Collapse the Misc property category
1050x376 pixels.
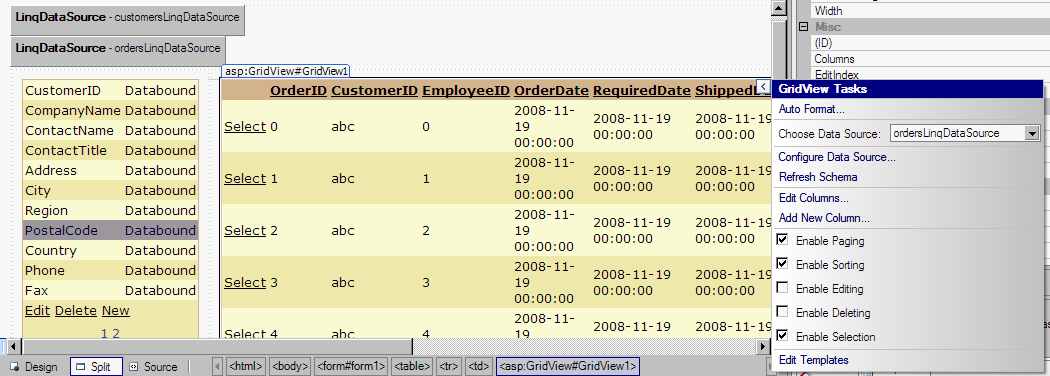[804, 27]
